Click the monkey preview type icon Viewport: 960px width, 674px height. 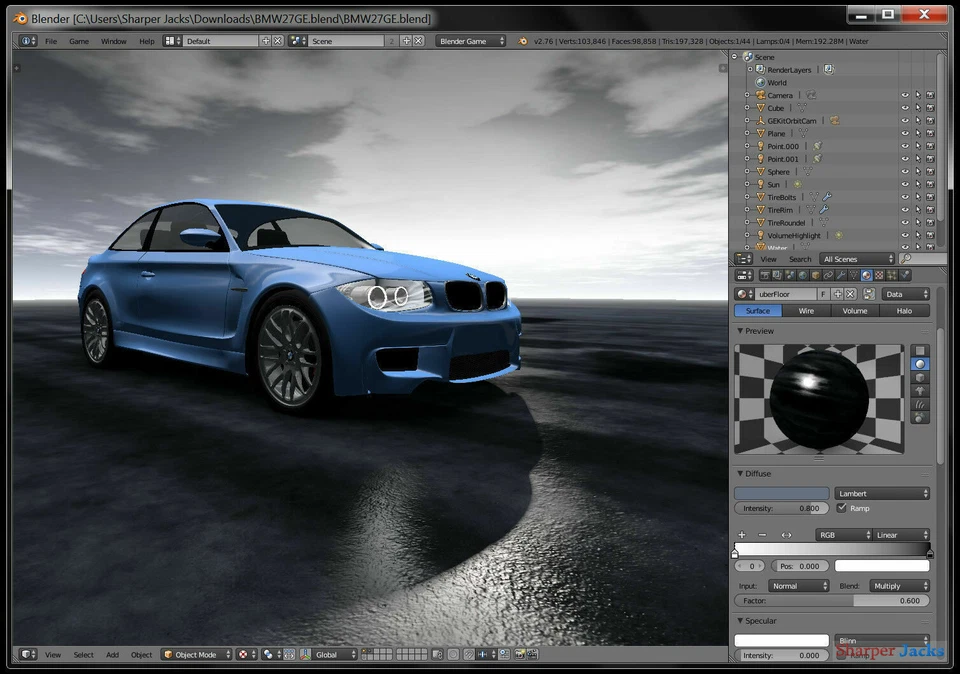click(921, 391)
